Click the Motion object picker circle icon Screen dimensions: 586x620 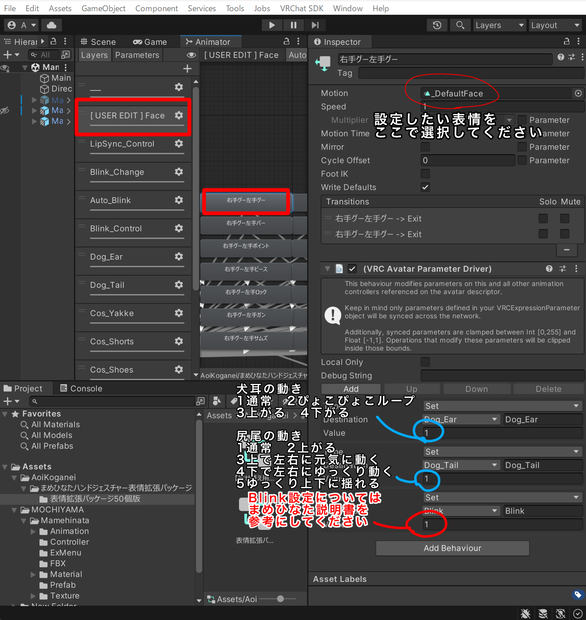[x=578, y=93]
